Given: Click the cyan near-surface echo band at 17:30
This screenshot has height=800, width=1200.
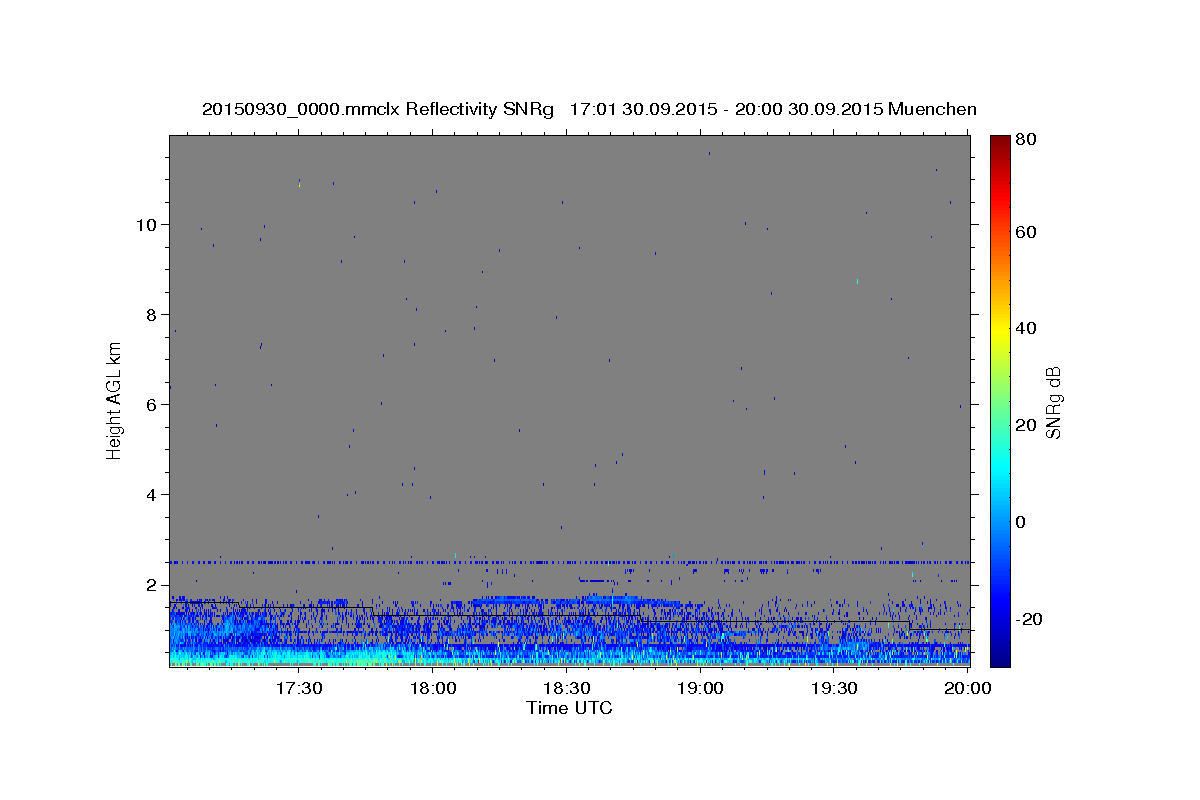Looking at the screenshot, I should [300, 657].
